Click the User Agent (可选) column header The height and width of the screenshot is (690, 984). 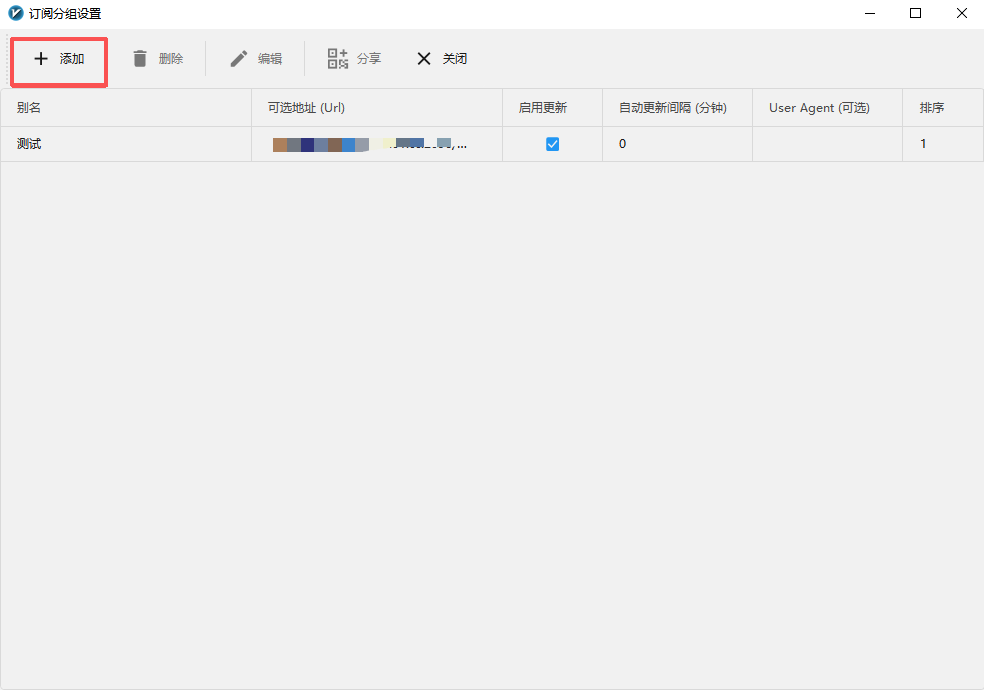(x=819, y=108)
